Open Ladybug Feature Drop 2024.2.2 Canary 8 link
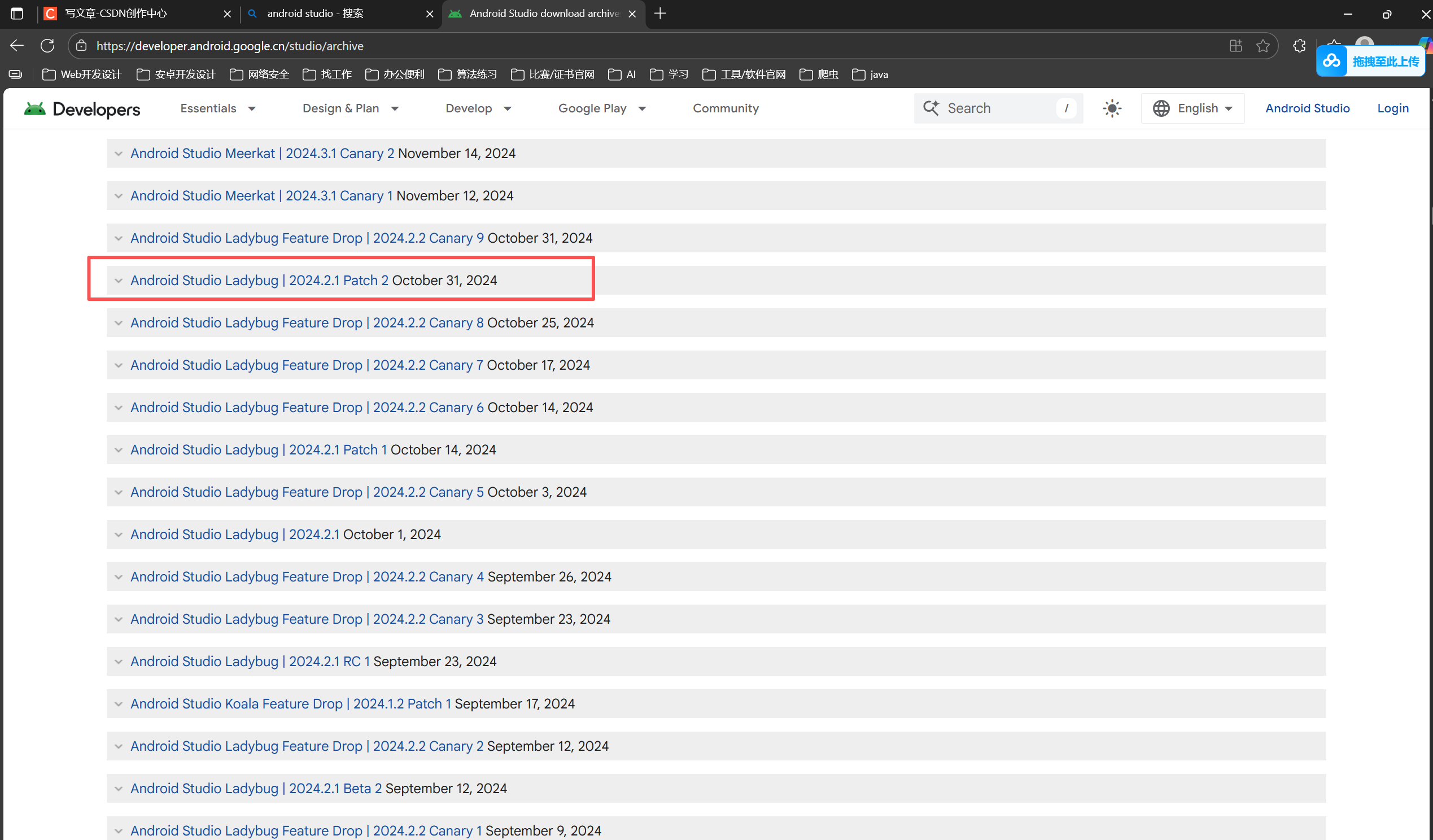Image resolution: width=1433 pixels, height=840 pixels. coord(307,323)
